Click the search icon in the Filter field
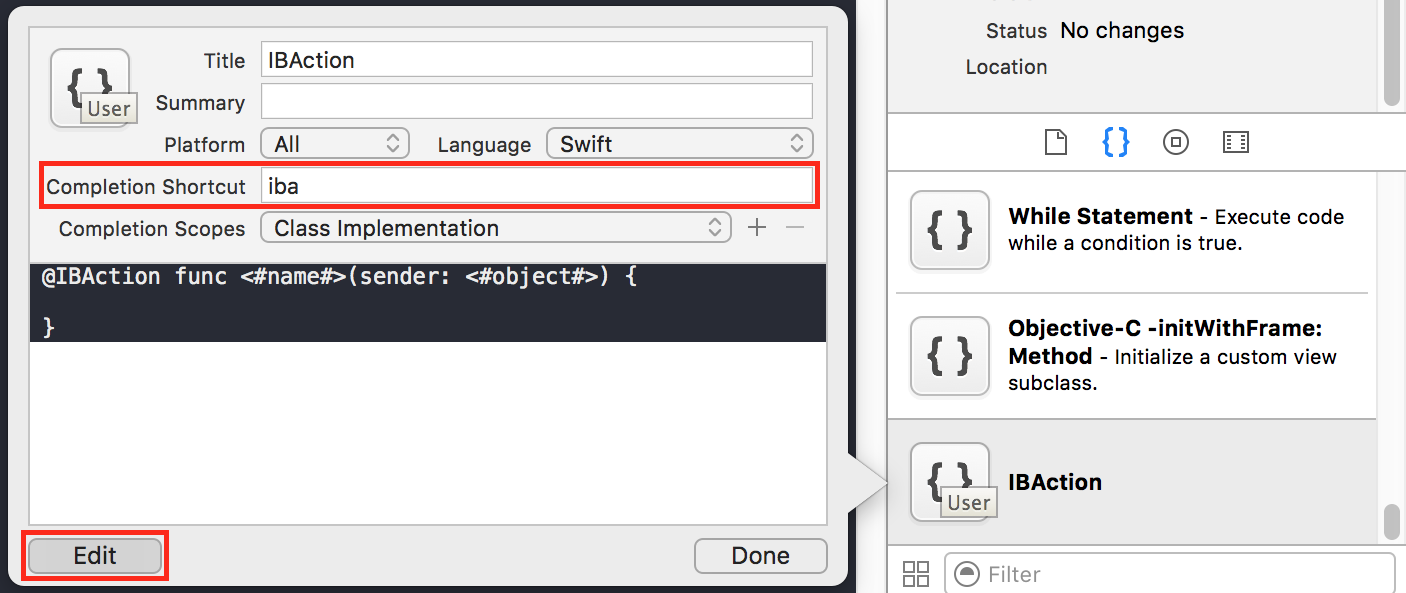This screenshot has height=593, width=1406. point(965,573)
